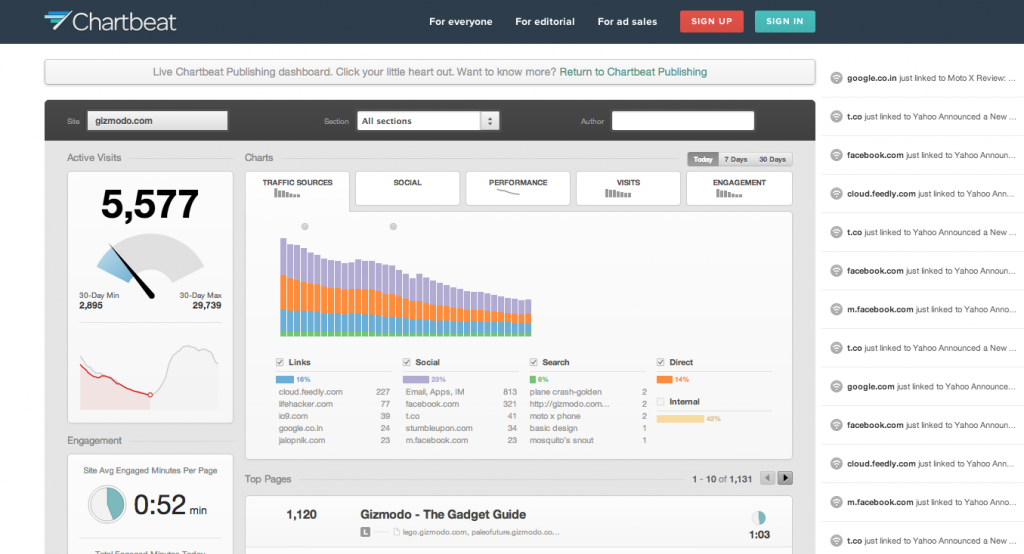Click stumbleupon.com in Social list
The height and width of the screenshot is (554, 1024).
tap(438, 429)
